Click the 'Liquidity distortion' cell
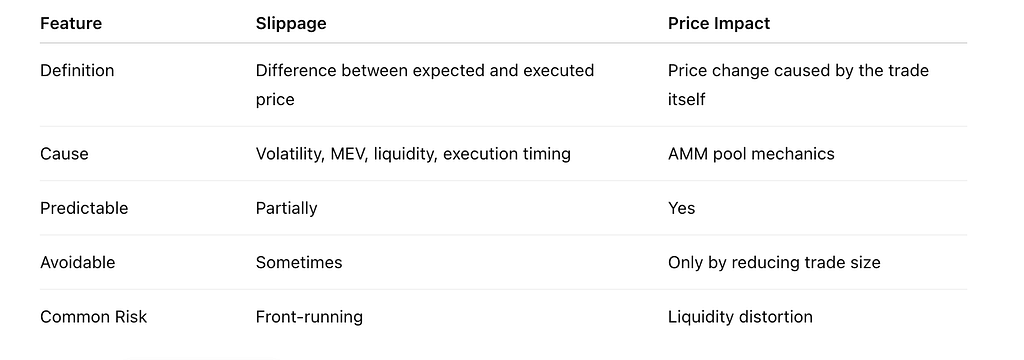This screenshot has width=1024, height=360. [740, 317]
